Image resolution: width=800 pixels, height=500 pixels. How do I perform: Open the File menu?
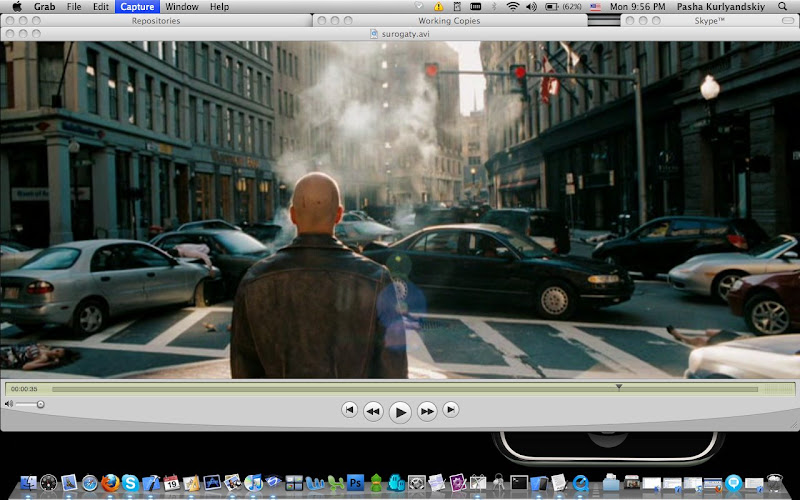pos(74,7)
